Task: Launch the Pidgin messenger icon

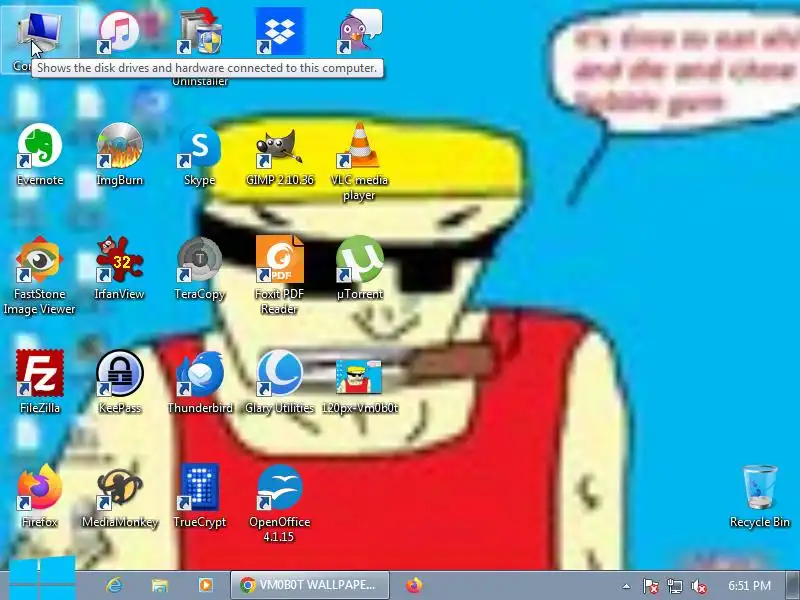Action: pyautogui.click(x=360, y=32)
